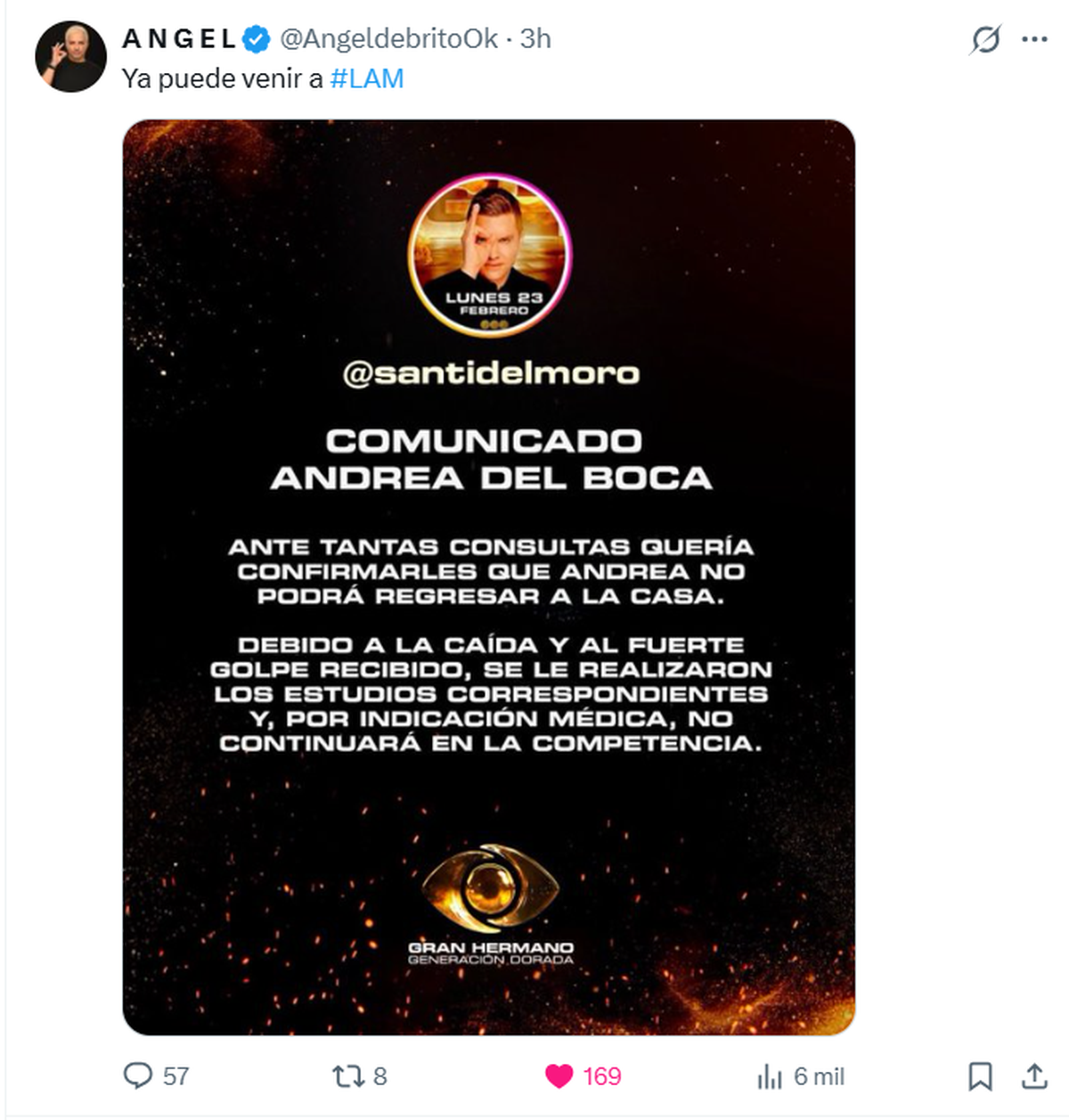Open the #LAM hashtag link
This screenshot has width=1069, height=1120.
coord(367,78)
